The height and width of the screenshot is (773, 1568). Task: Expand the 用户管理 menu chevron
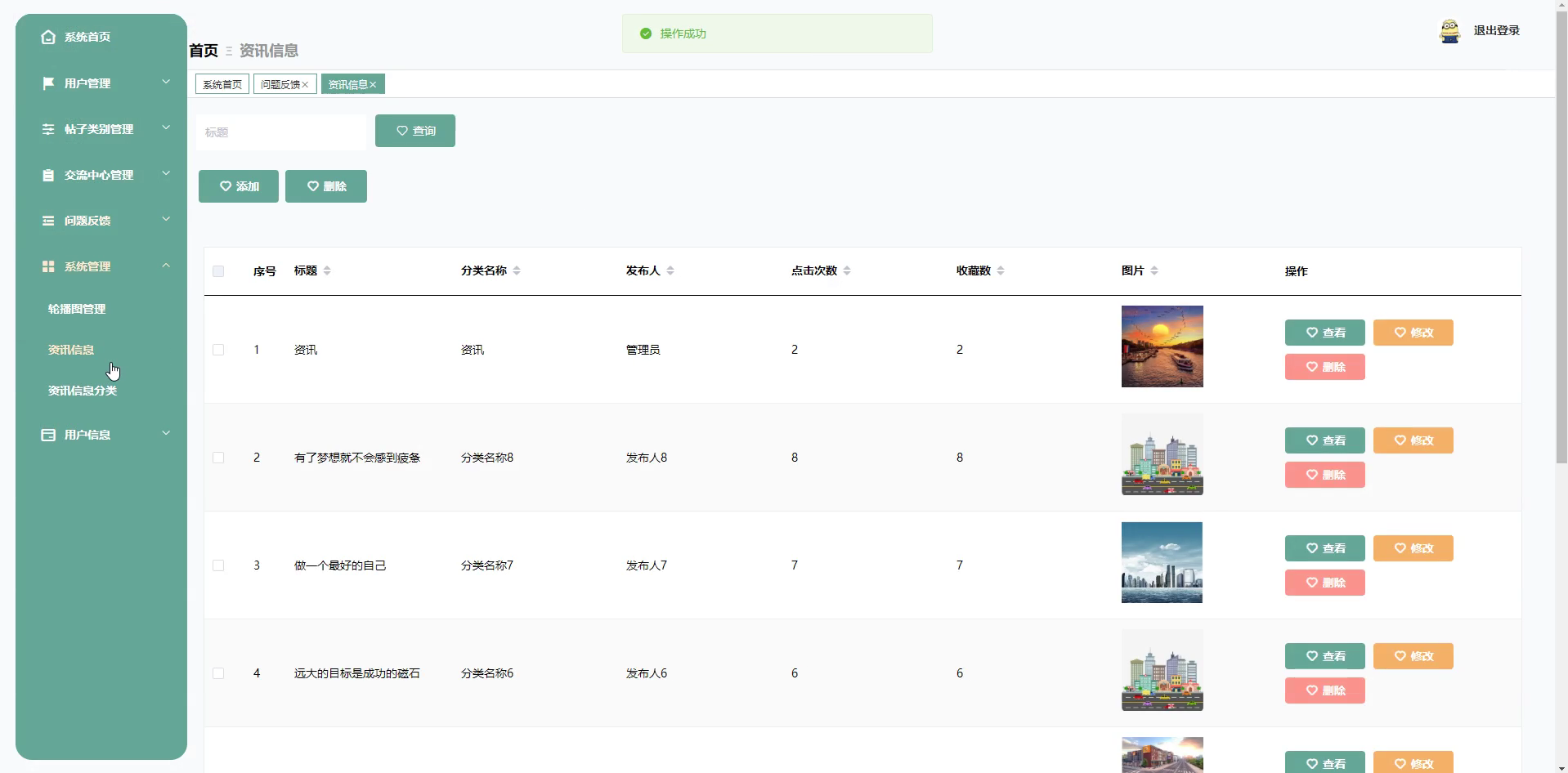click(x=166, y=82)
